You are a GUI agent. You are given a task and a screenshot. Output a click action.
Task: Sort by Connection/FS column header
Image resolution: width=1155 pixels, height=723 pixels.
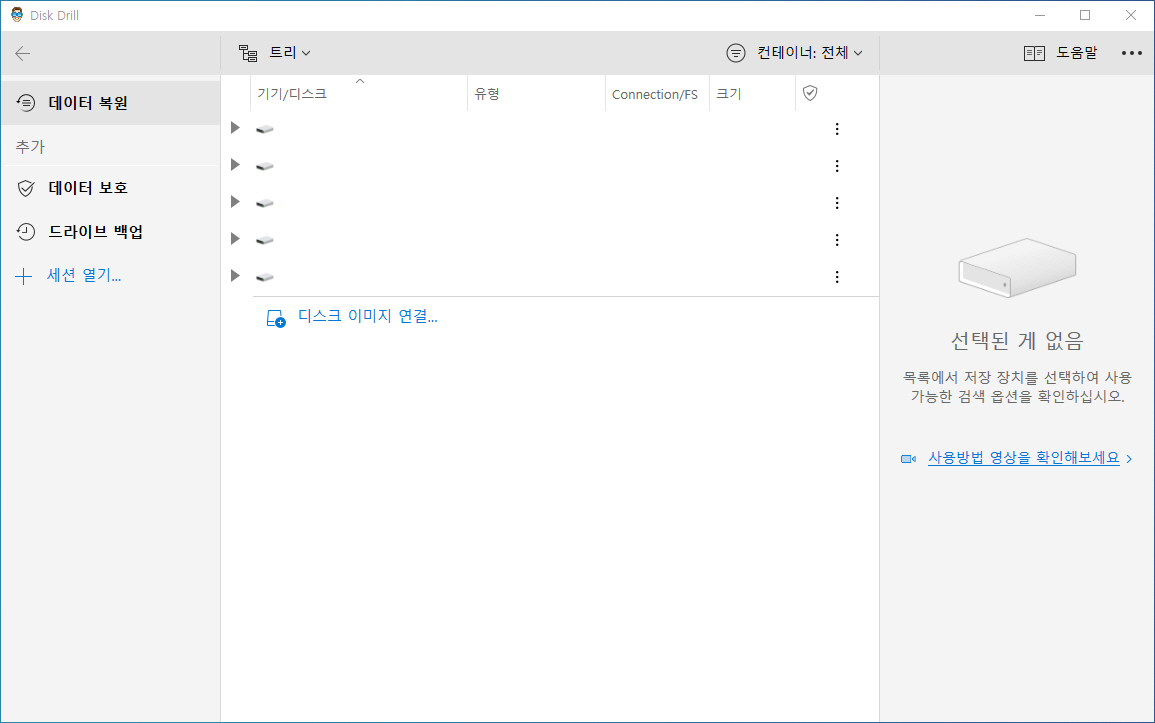(657, 94)
